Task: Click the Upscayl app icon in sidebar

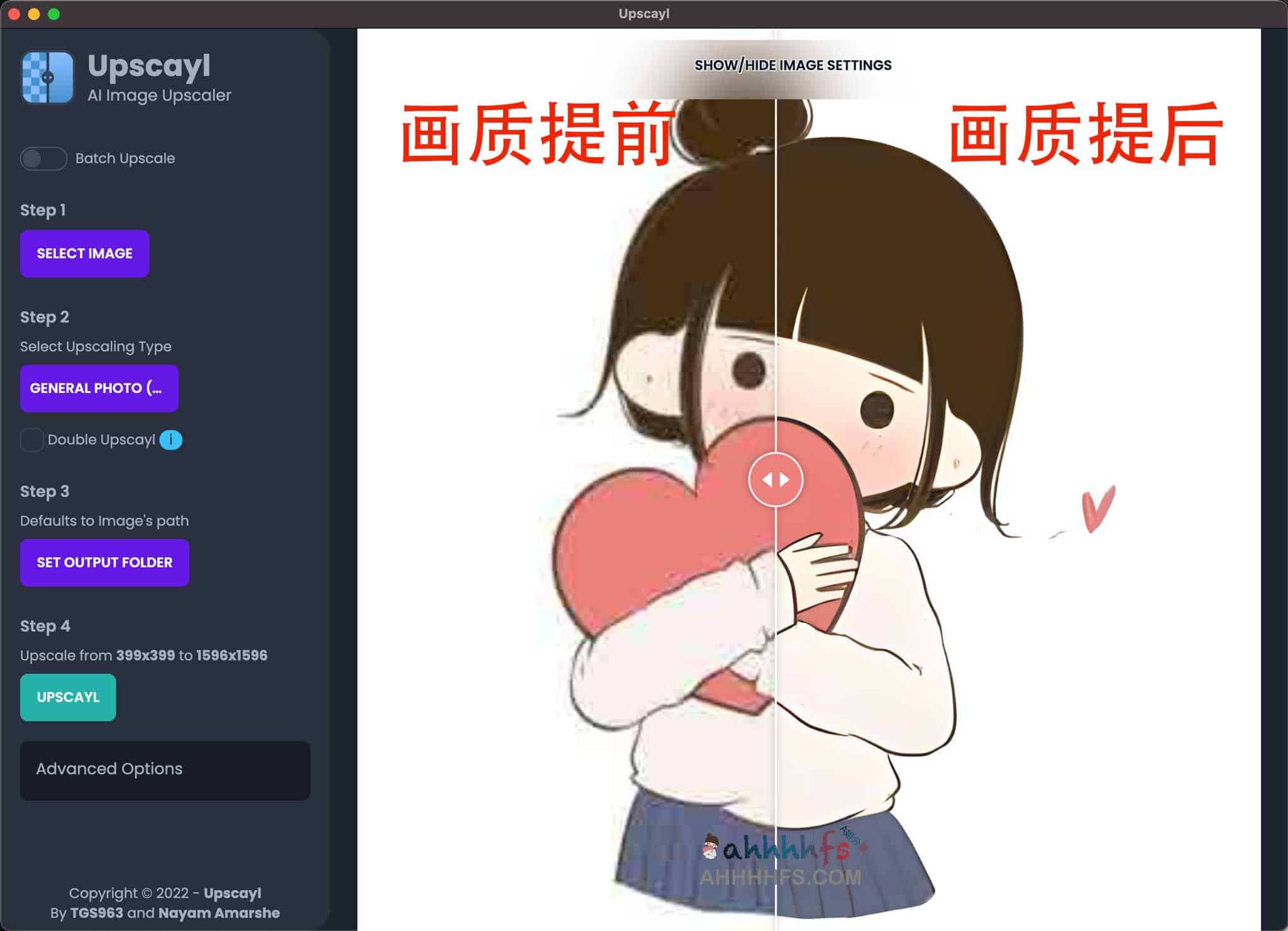Action: (x=46, y=77)
